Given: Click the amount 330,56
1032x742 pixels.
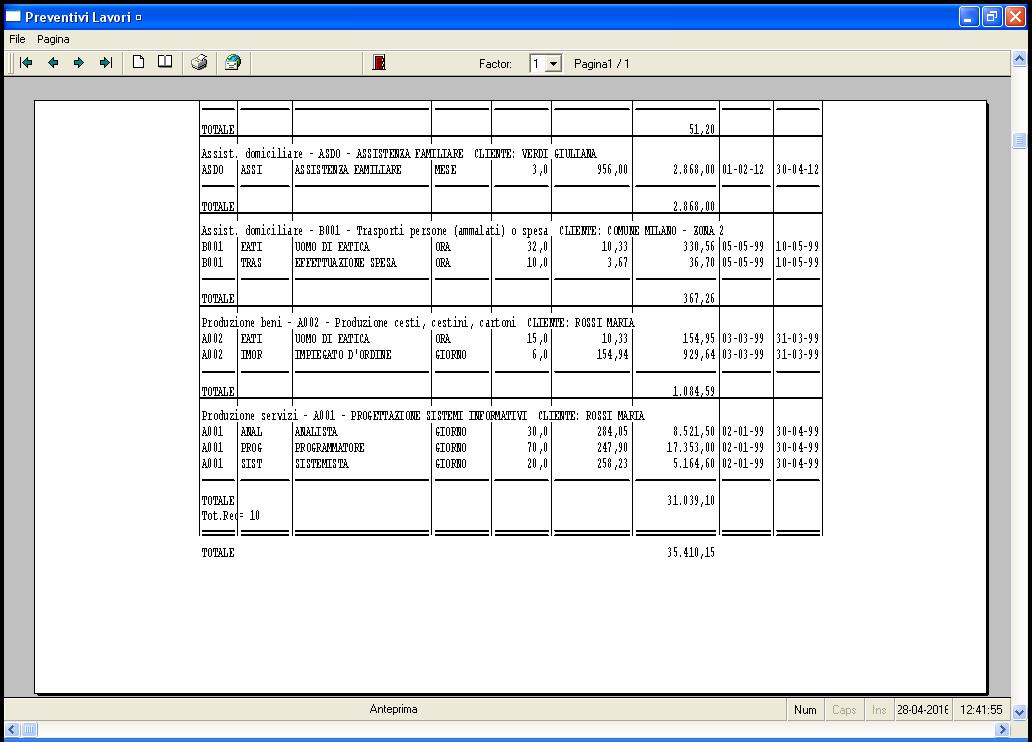Looking at the screenshot, I should (x=698, y=247).
